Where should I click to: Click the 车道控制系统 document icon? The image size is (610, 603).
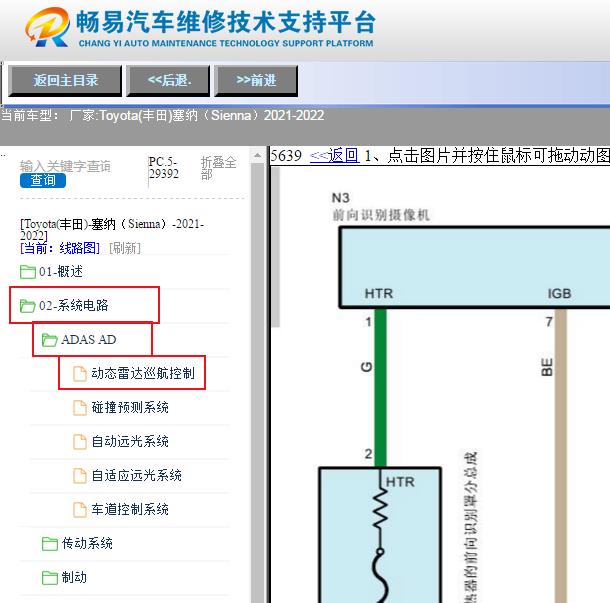[x=80, y=510]
